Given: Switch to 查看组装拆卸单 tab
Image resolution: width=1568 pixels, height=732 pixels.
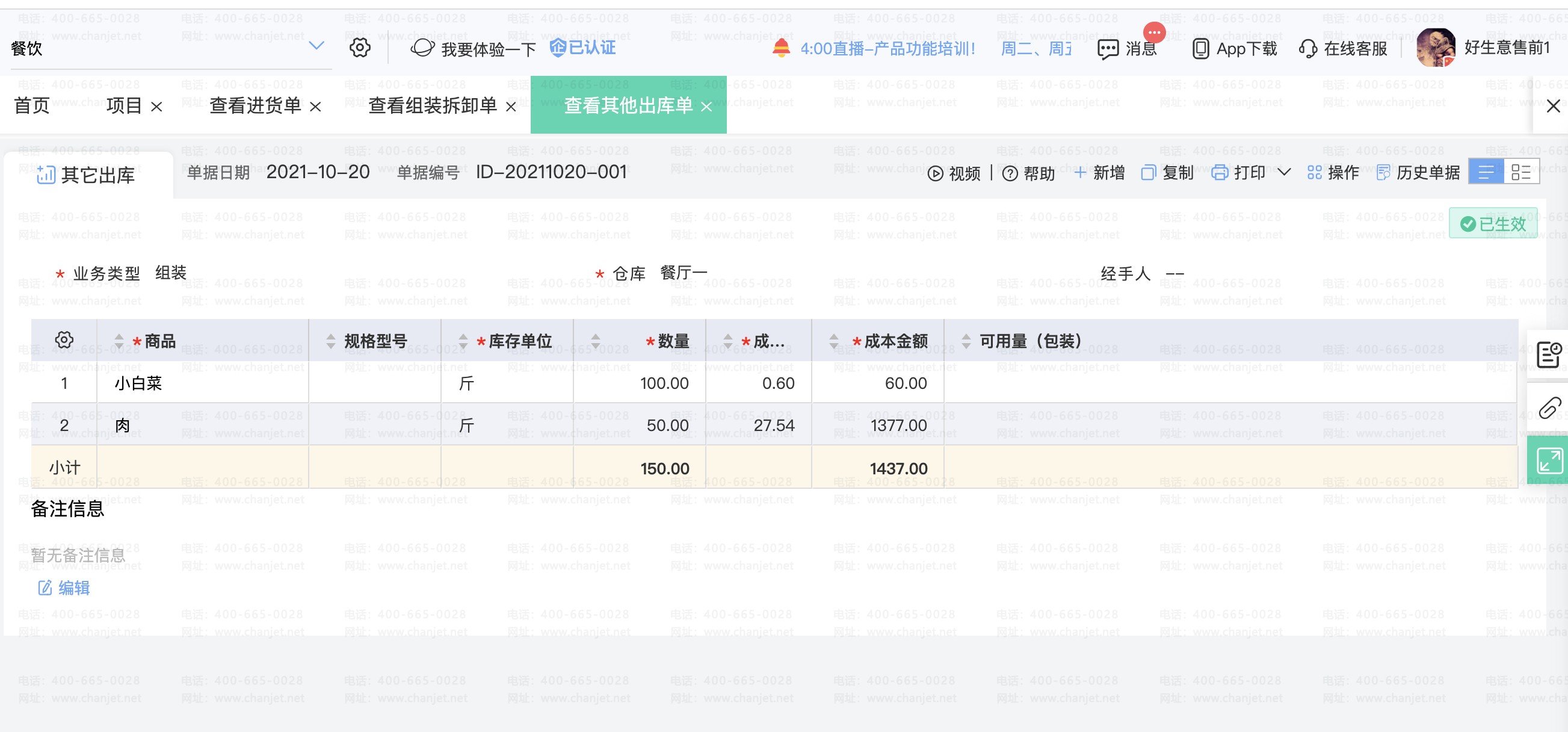Looking at the screenshot, I should [x=432, y=106].
